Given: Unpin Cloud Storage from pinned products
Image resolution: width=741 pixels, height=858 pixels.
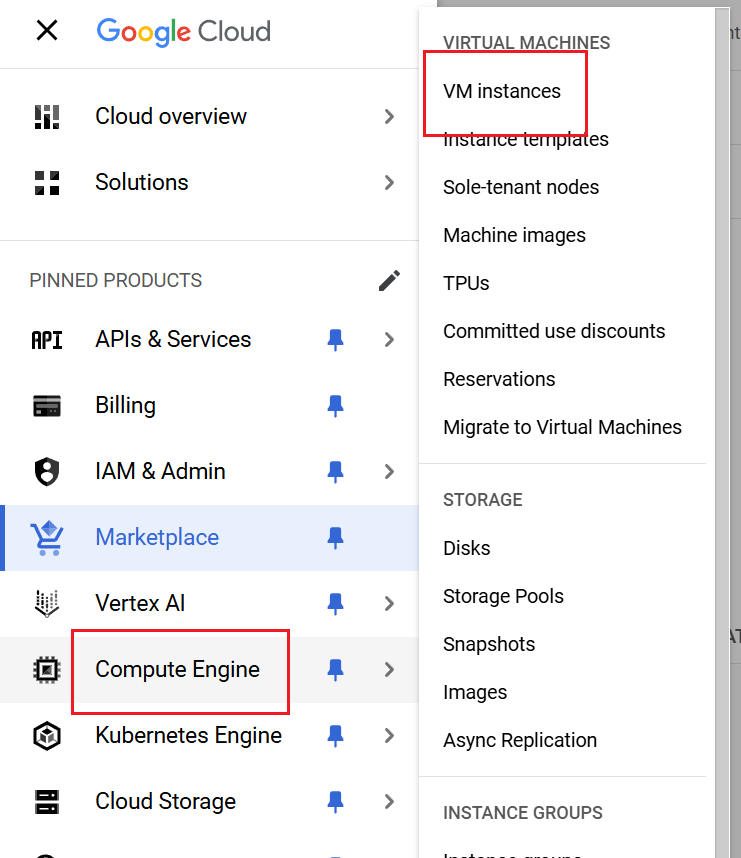Looking at the screenshot, I should [335, 802].
